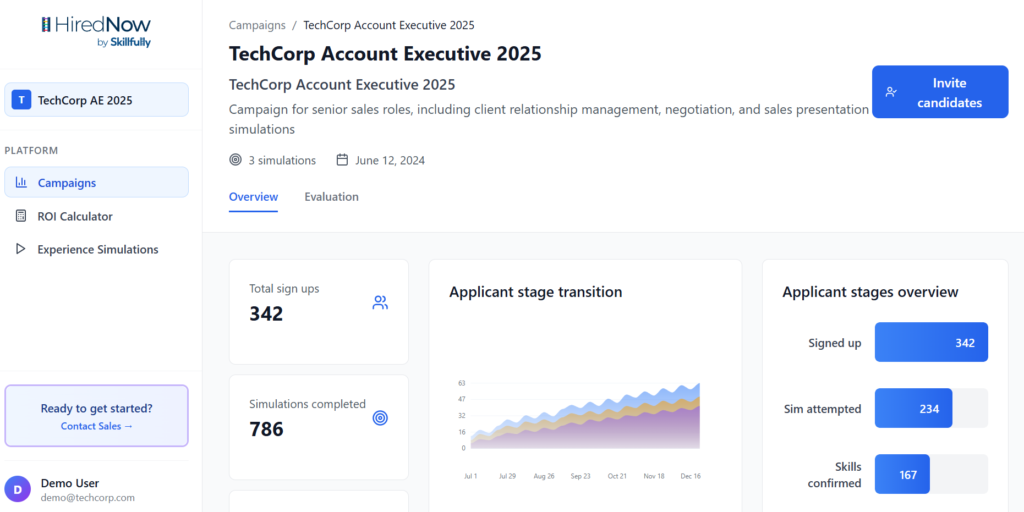Click the target icon beside 3 simulations
Viewport: 1024px width, 512px height.
click(235, 160)
